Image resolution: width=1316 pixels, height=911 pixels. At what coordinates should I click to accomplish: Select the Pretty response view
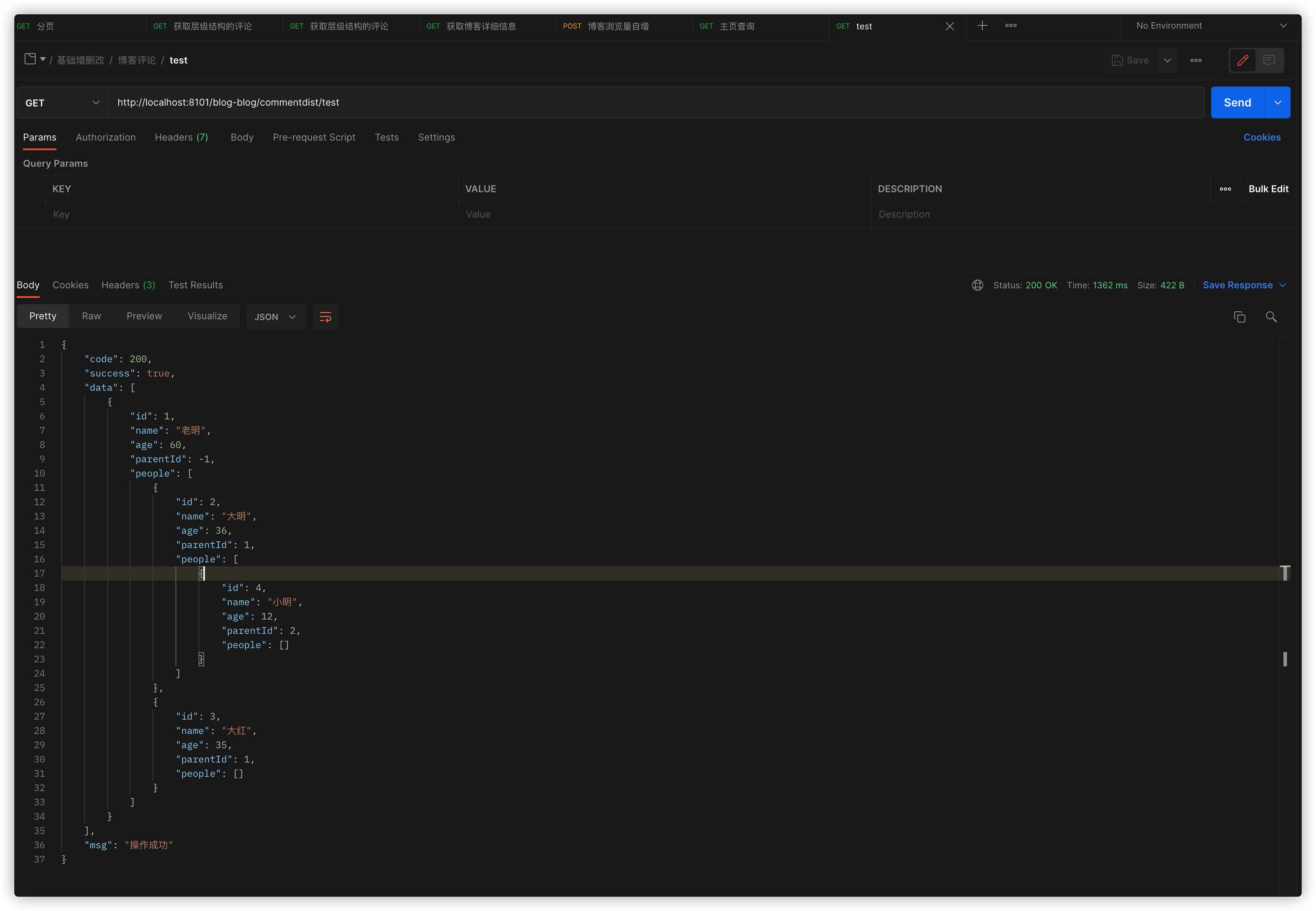pos(43,316)
